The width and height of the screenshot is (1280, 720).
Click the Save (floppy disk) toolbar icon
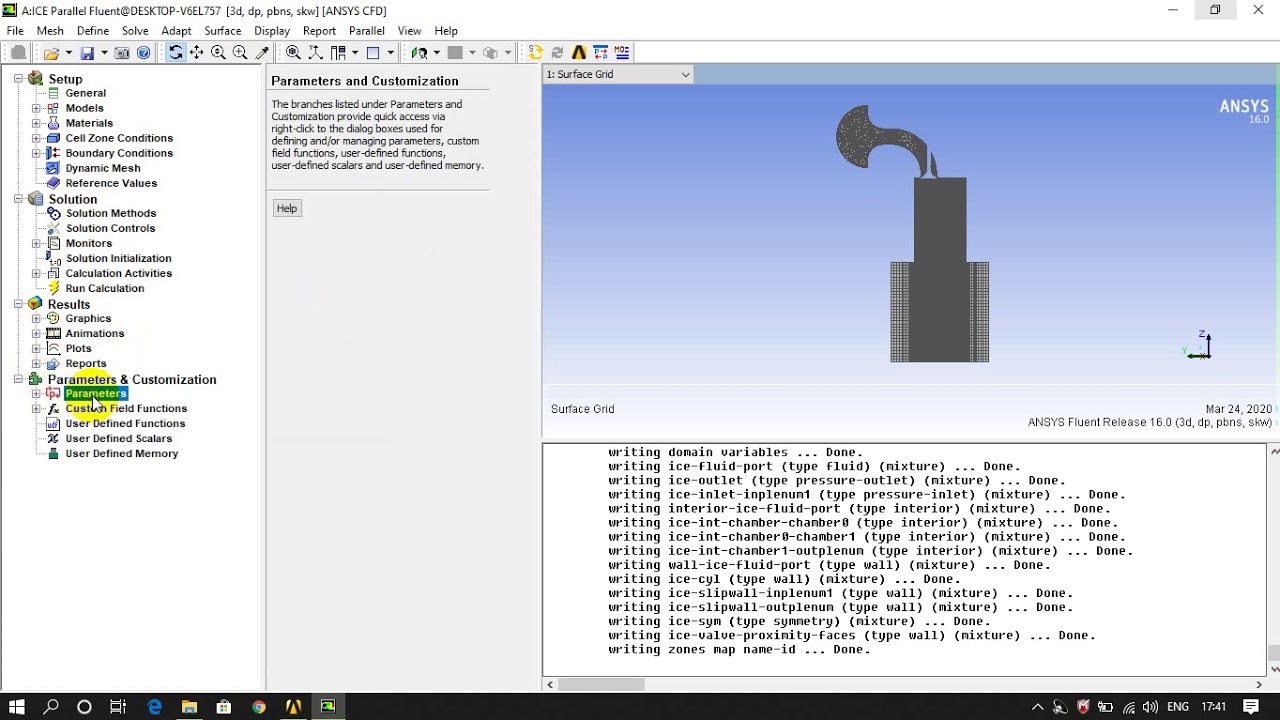coord(87,53)
